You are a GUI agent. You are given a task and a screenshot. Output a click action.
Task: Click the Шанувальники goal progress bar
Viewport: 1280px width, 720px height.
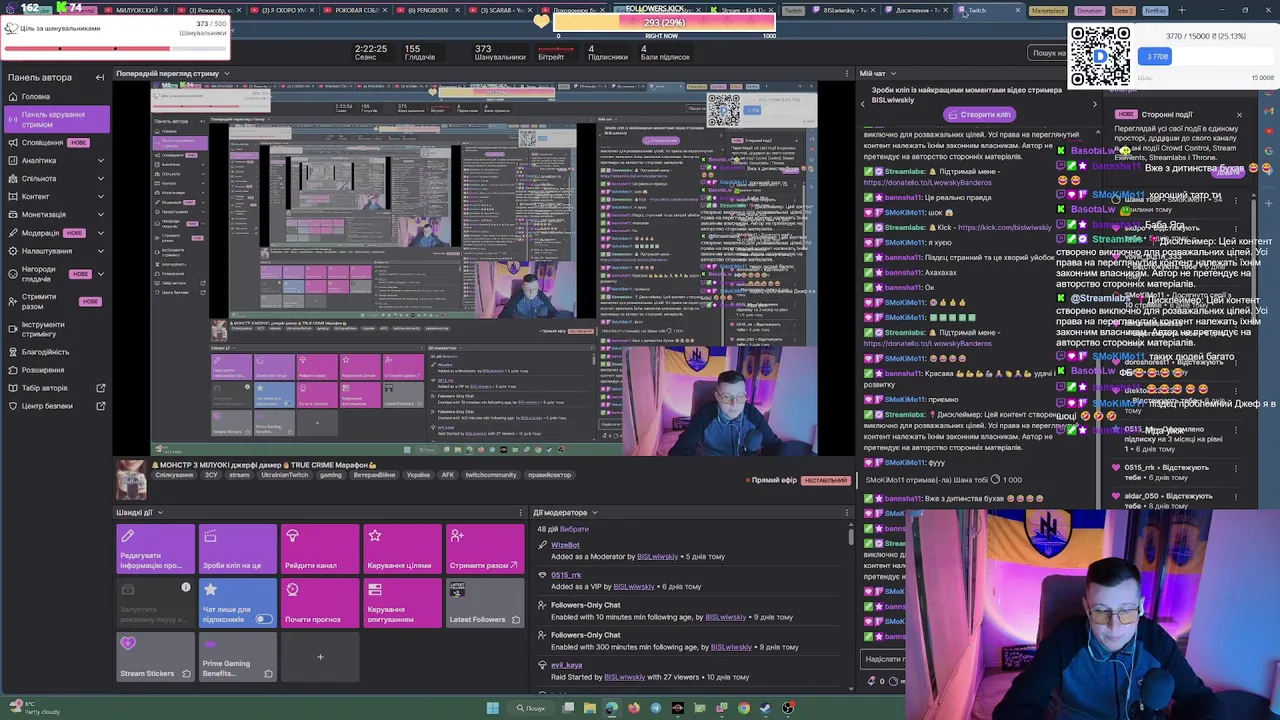[x=115, y=49]
